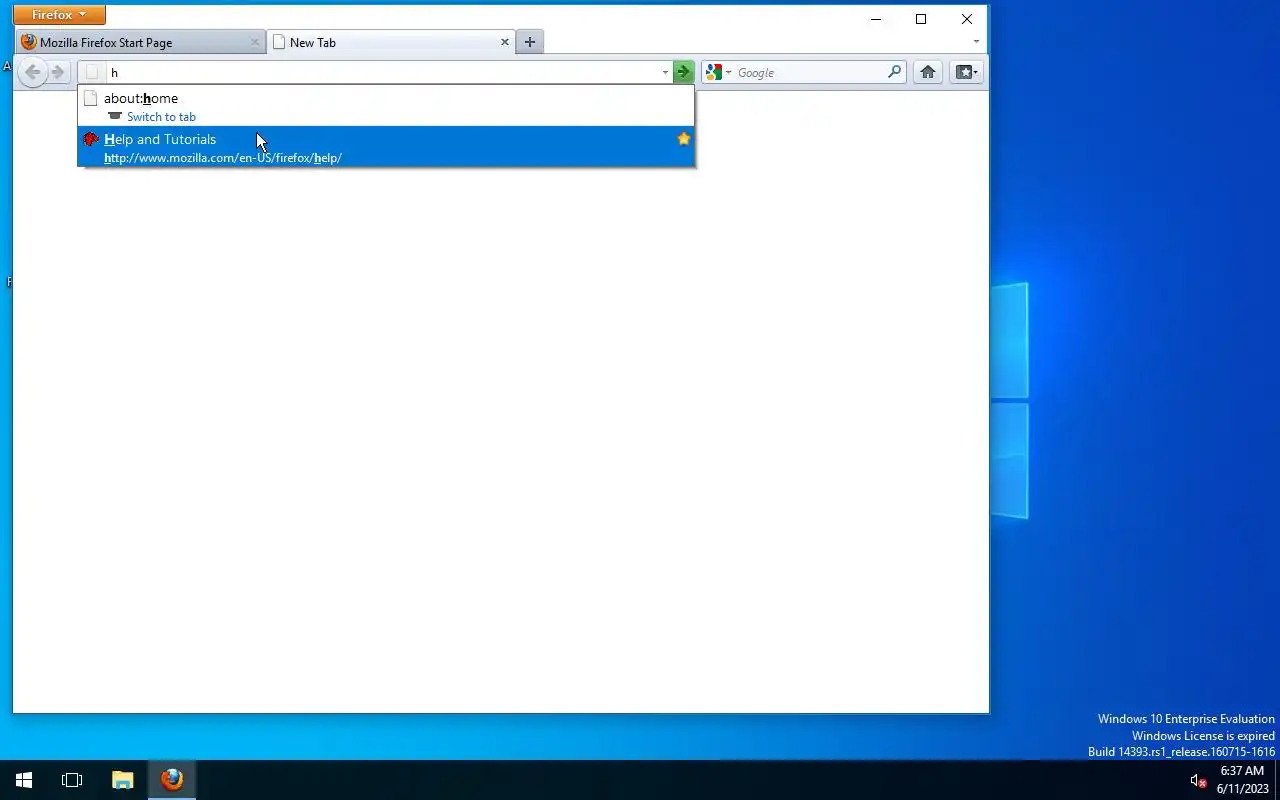Switch to the New Tab tab
Image resolution: width=1280 pixels, height=800 pixels.
[x=391, y=42]
